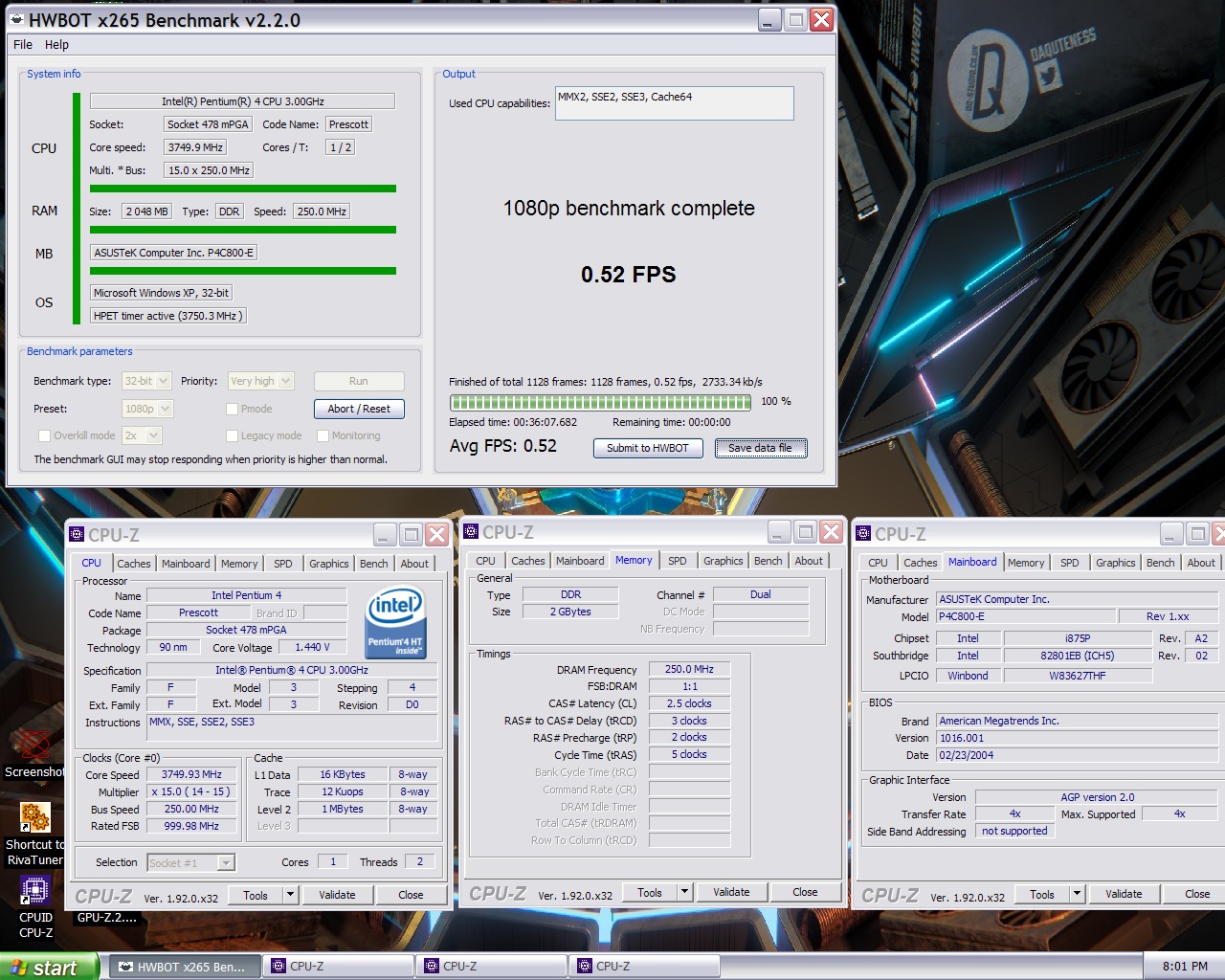Click the Intel Pentium 4 HT logo

click(x=395, y=623)
